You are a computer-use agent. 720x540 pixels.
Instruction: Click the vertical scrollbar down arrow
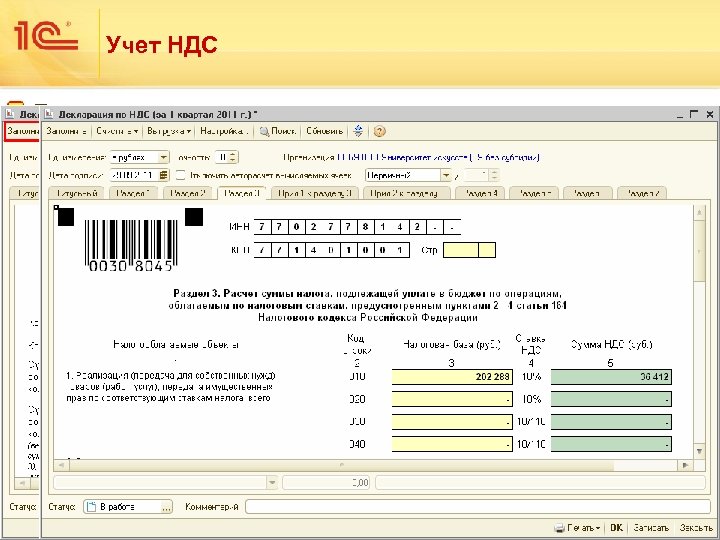[699, 451]
